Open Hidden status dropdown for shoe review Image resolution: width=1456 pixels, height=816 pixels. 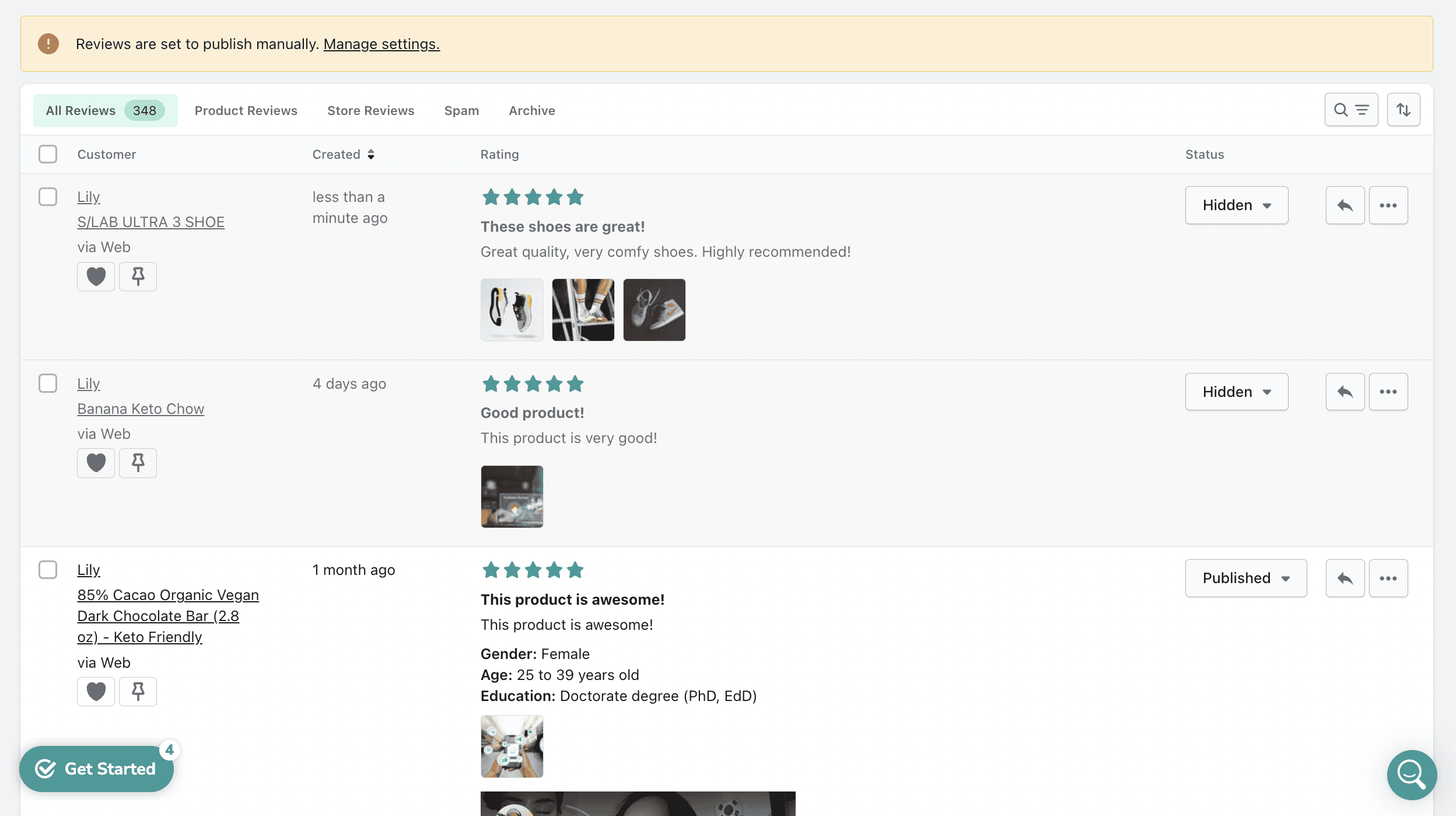point(1236,205)
